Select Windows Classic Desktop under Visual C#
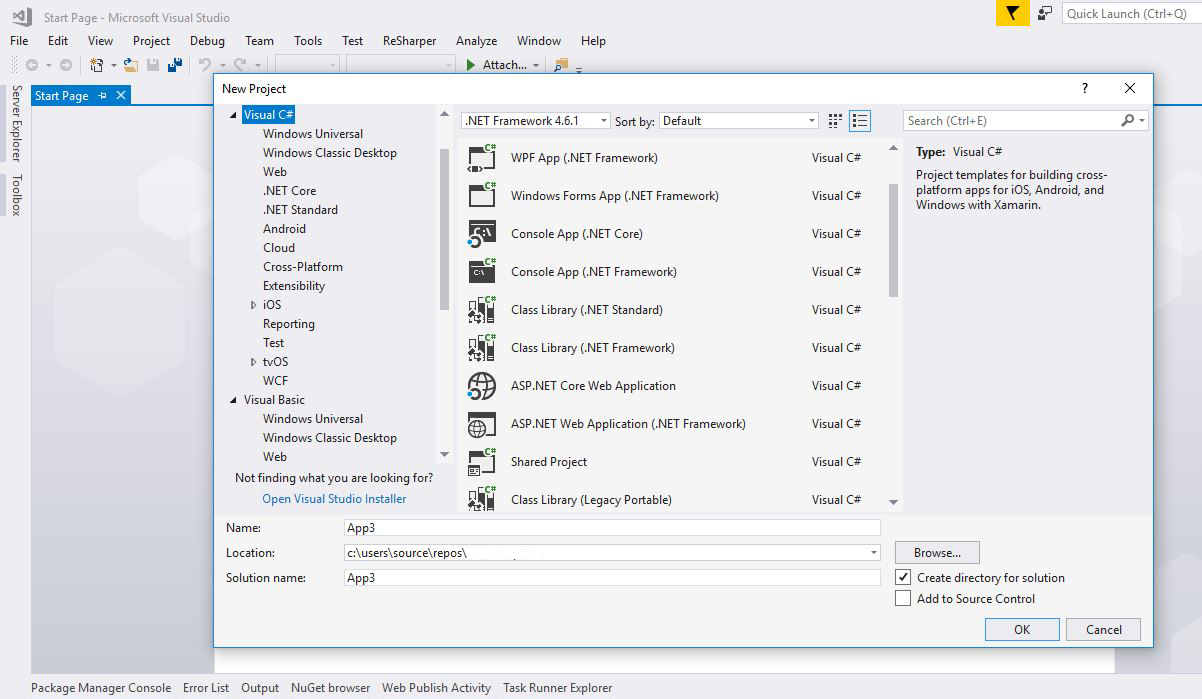1202x699 pixels. coord(330,153)
